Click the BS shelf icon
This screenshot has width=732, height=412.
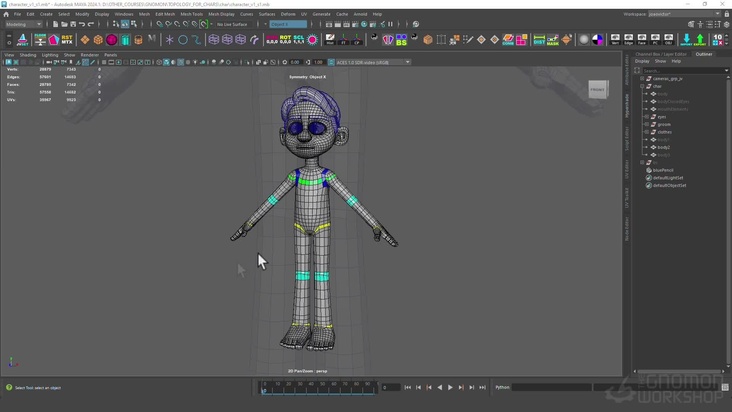401,40
